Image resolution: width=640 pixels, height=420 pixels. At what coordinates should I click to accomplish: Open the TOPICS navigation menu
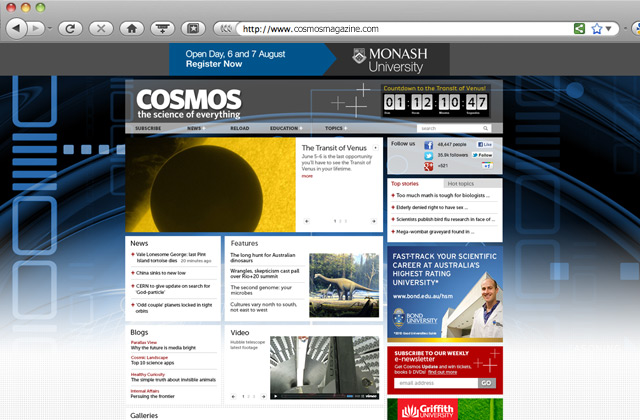point(334,128)
